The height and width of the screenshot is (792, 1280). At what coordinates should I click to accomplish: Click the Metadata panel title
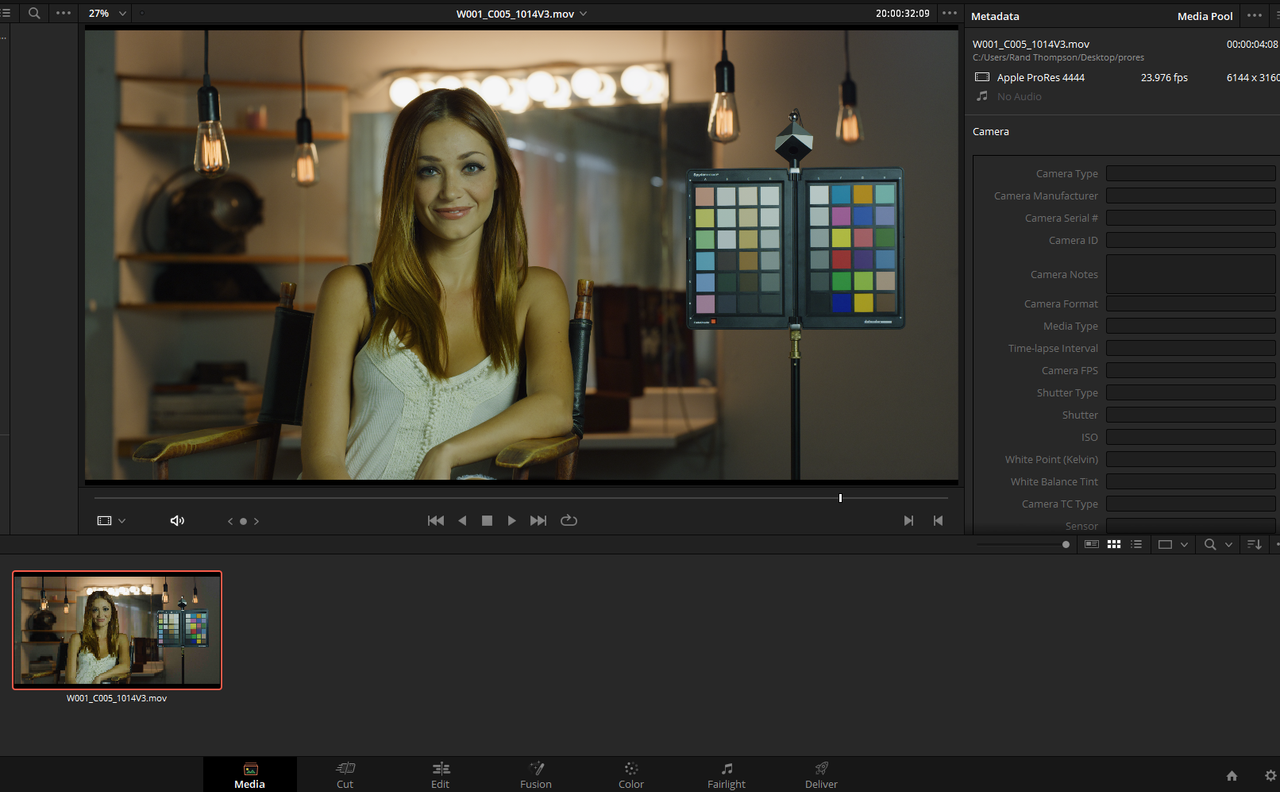tap(995, 16)
